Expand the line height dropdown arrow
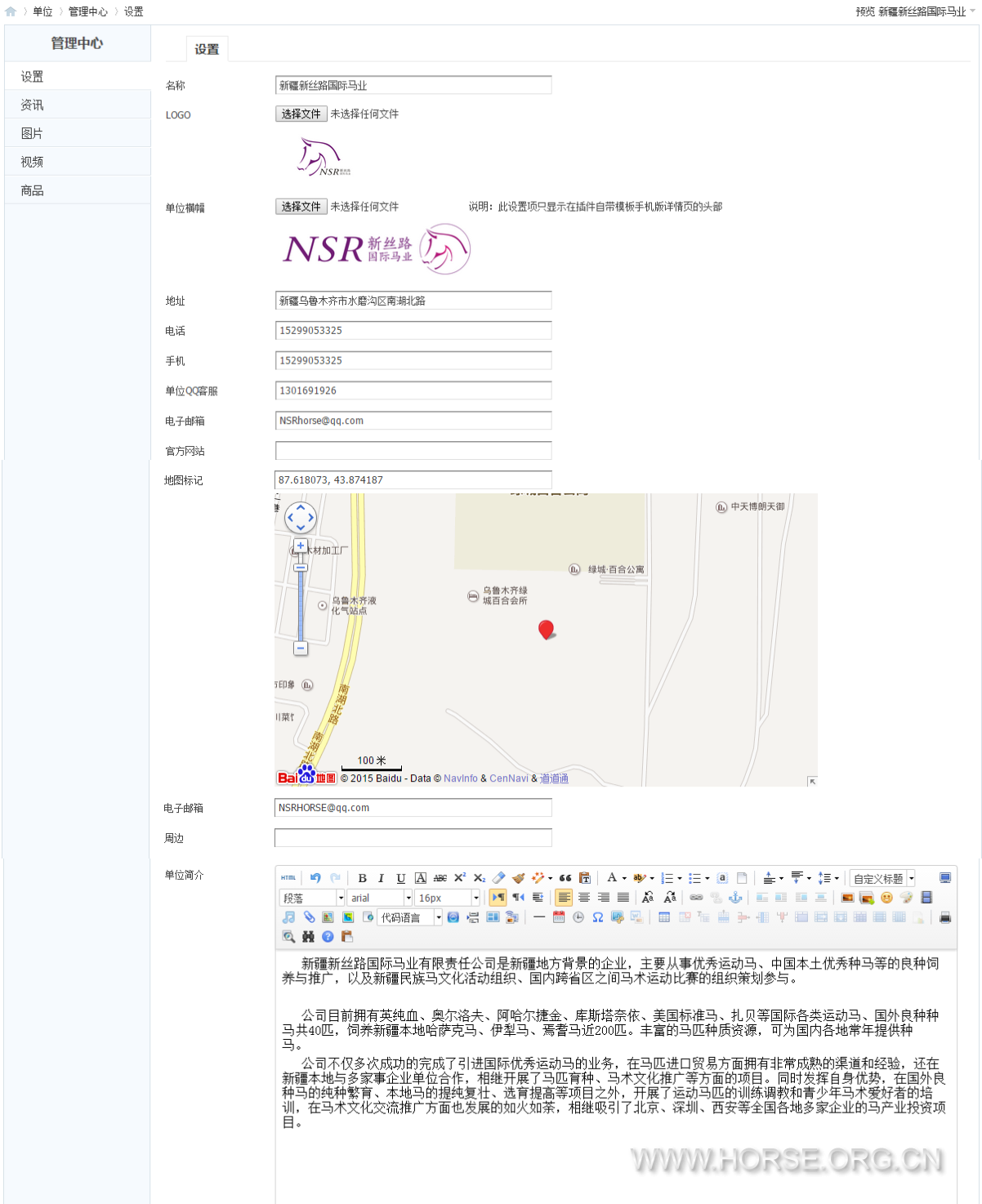This screenshot has height=1204, width=982. point(837,879)
